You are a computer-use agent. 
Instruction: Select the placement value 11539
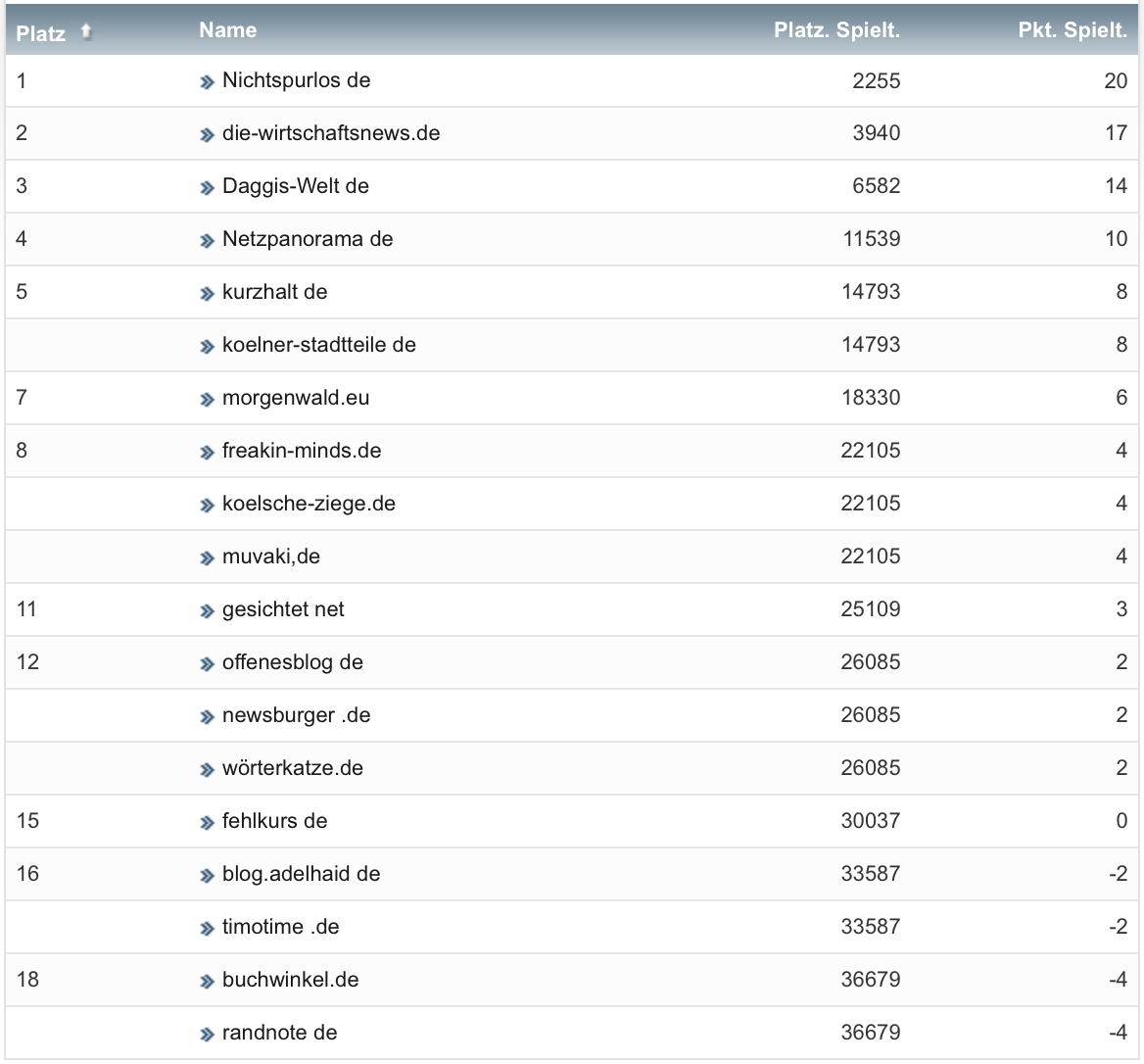pos(872,239)
